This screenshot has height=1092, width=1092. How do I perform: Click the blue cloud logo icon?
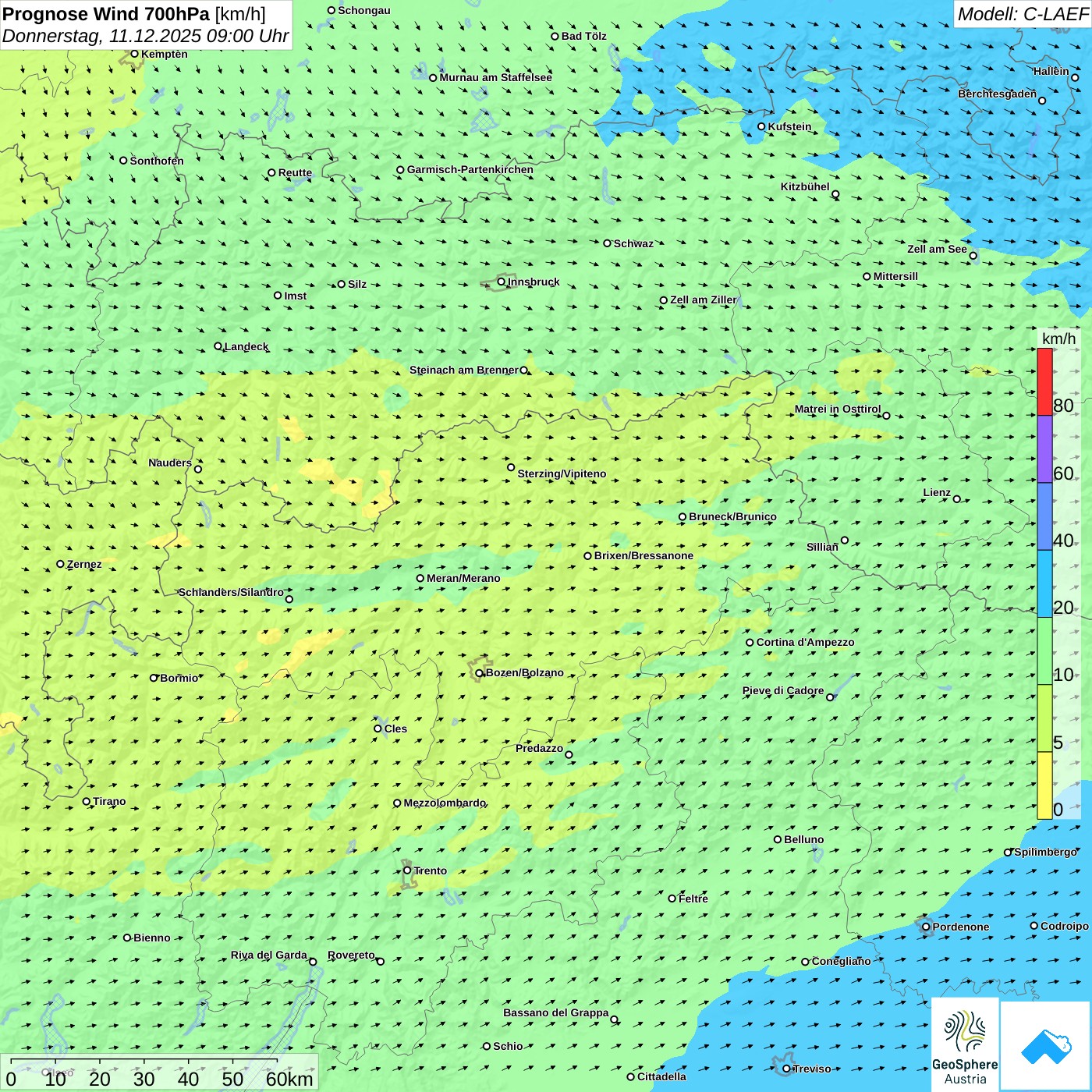1045,1046
